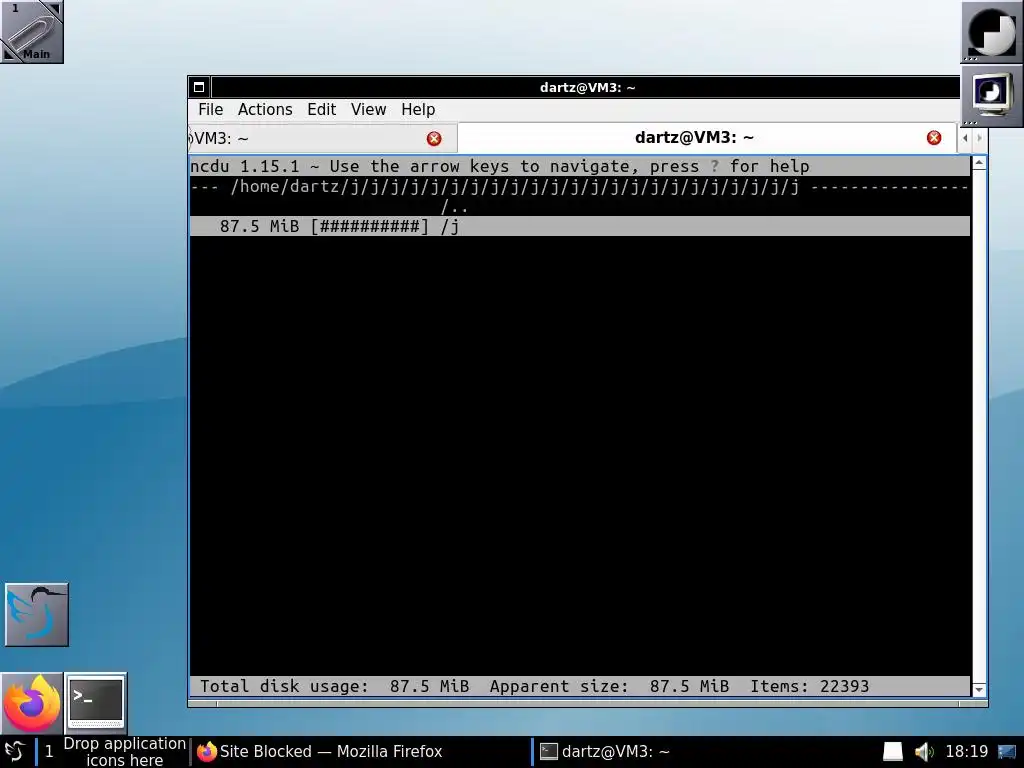Click the terminal scrollbar up arrow

pos(979,163)
